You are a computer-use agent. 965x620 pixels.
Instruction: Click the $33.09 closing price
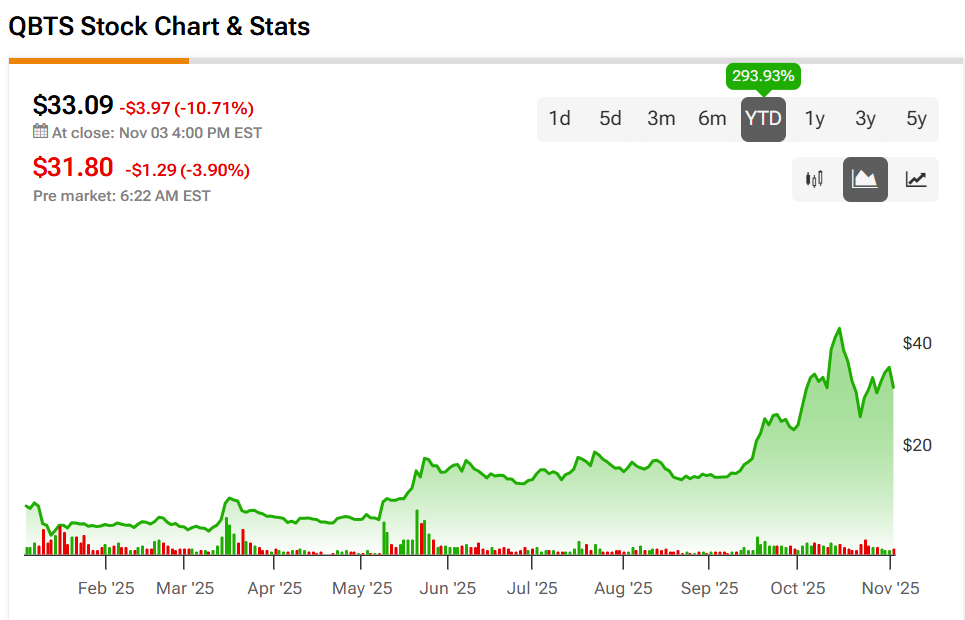[x=73, y=105]
